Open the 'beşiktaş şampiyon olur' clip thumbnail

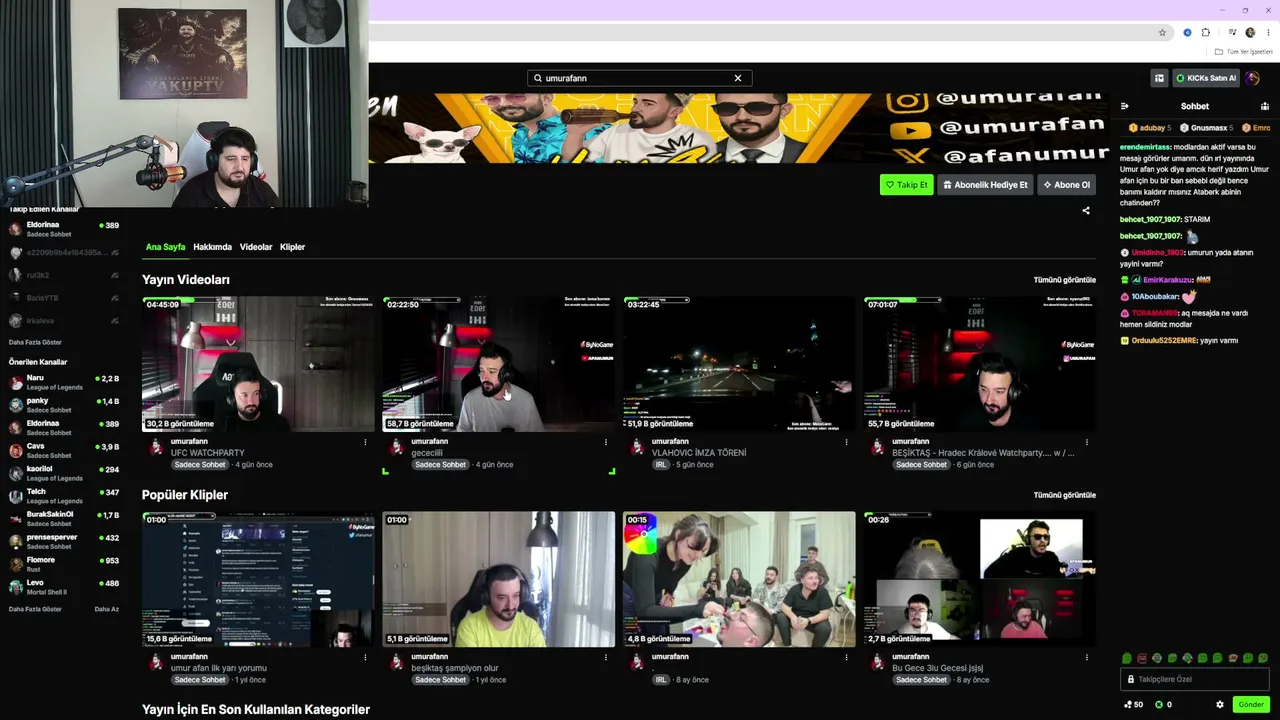[x=499, y=579]
